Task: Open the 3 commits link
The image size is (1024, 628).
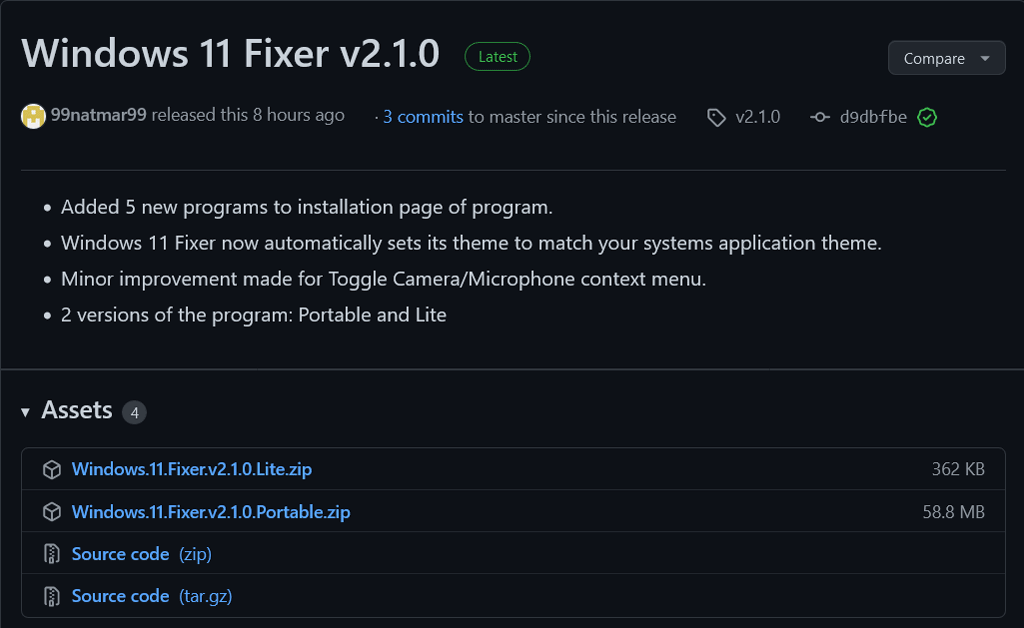Action: 423,117
